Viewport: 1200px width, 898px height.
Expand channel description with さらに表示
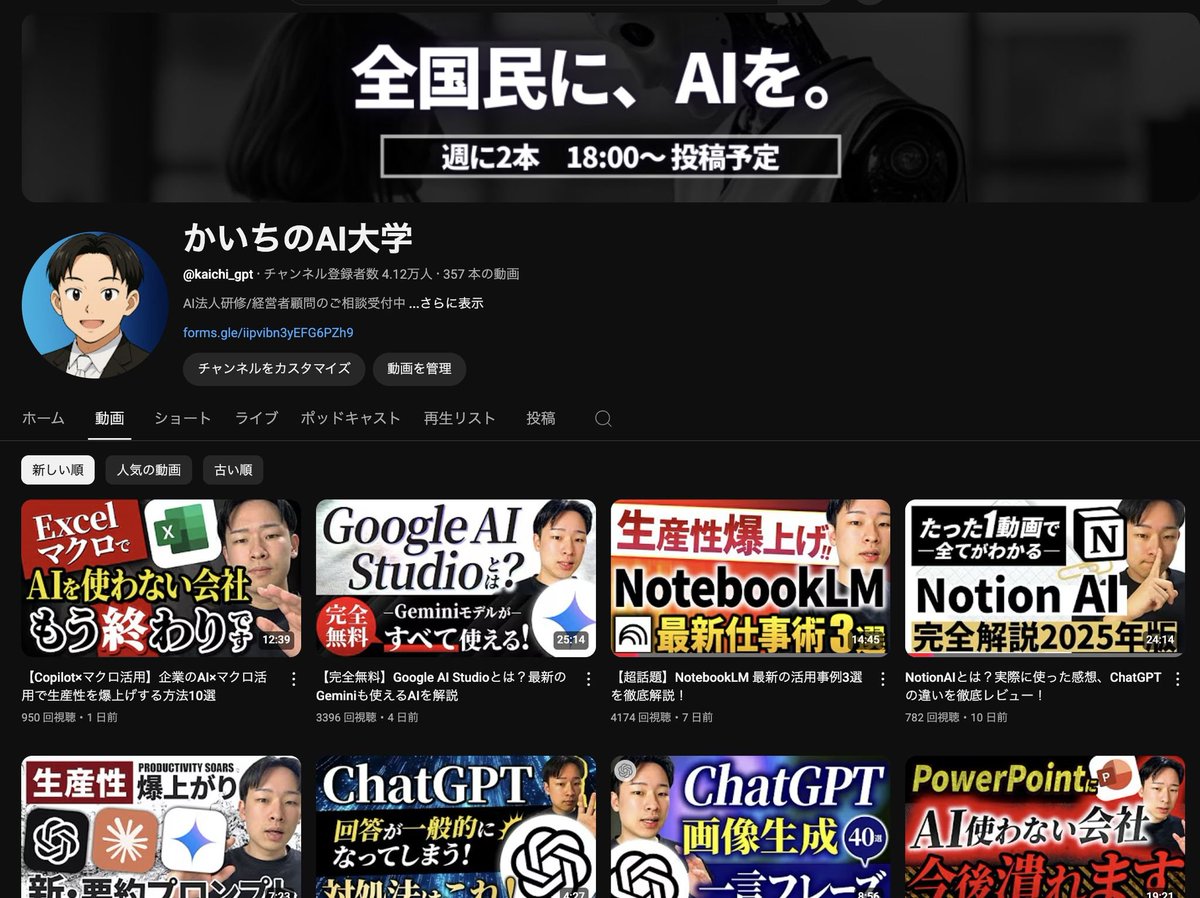(446, 303)
